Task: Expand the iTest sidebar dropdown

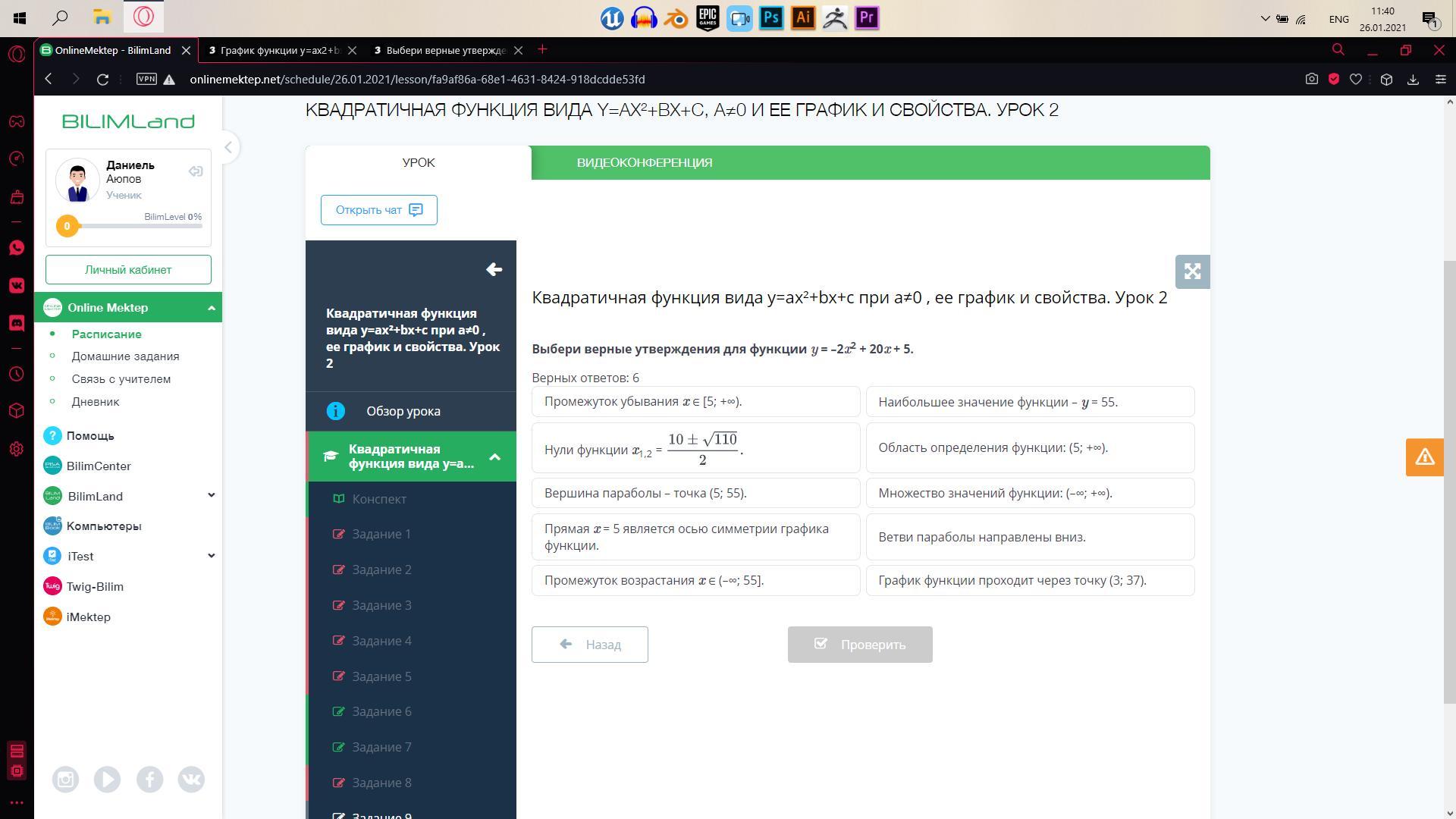Action: pos(211,556)
